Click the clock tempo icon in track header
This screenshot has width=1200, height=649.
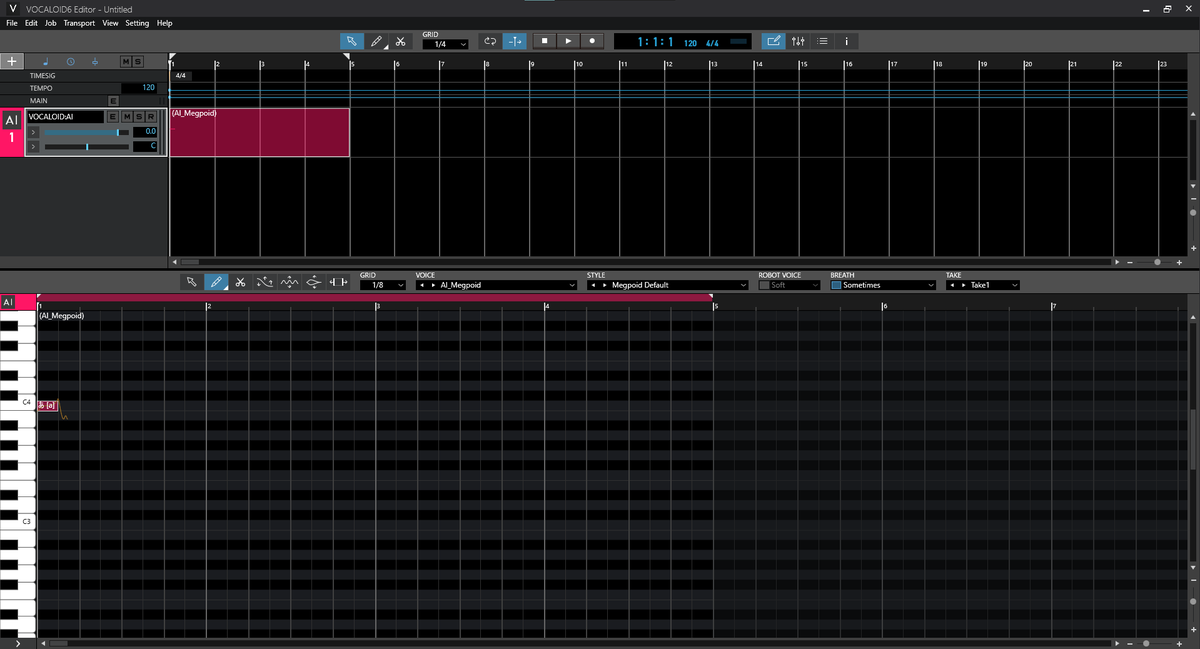point(70,61)
